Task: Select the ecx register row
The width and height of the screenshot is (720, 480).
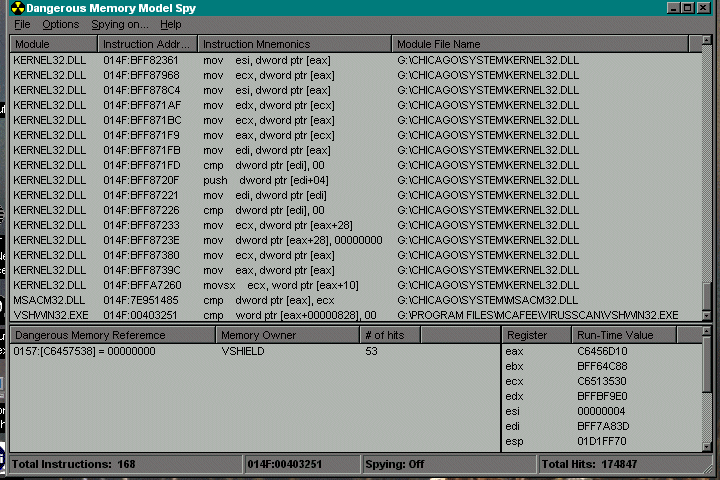Action: [x=602, y=381]
